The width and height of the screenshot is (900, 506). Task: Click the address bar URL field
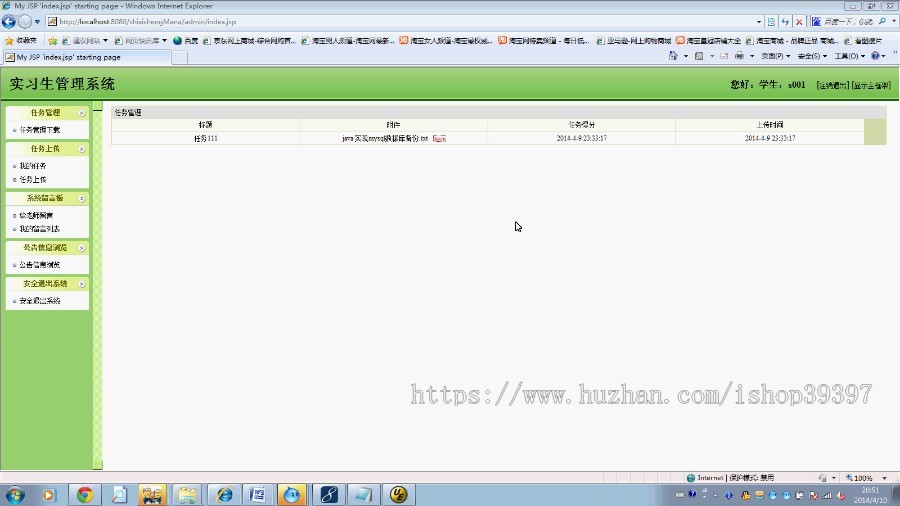click(402, 22)
